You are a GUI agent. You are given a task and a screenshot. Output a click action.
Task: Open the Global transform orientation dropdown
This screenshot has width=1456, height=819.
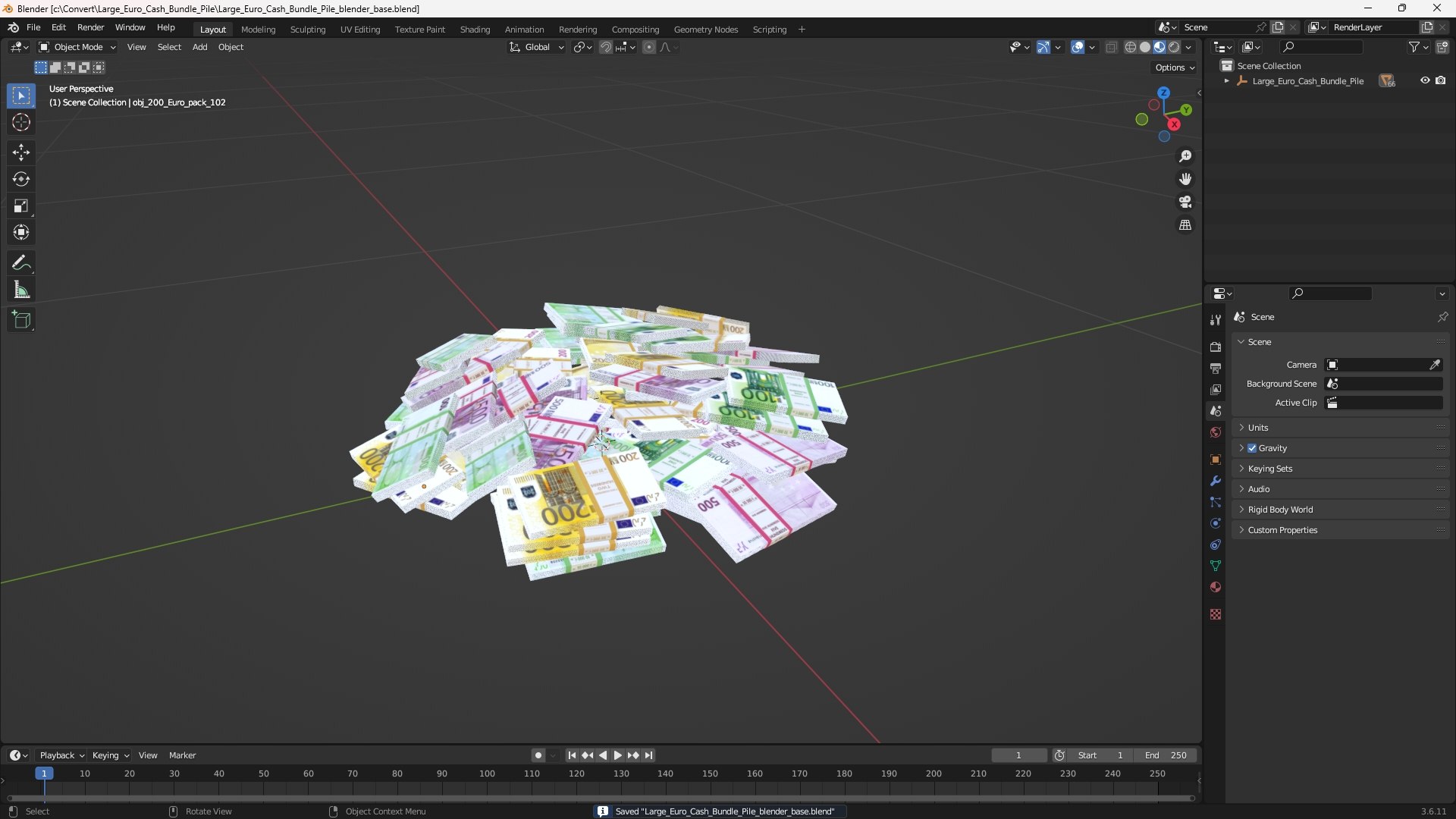tap(537, 47)
